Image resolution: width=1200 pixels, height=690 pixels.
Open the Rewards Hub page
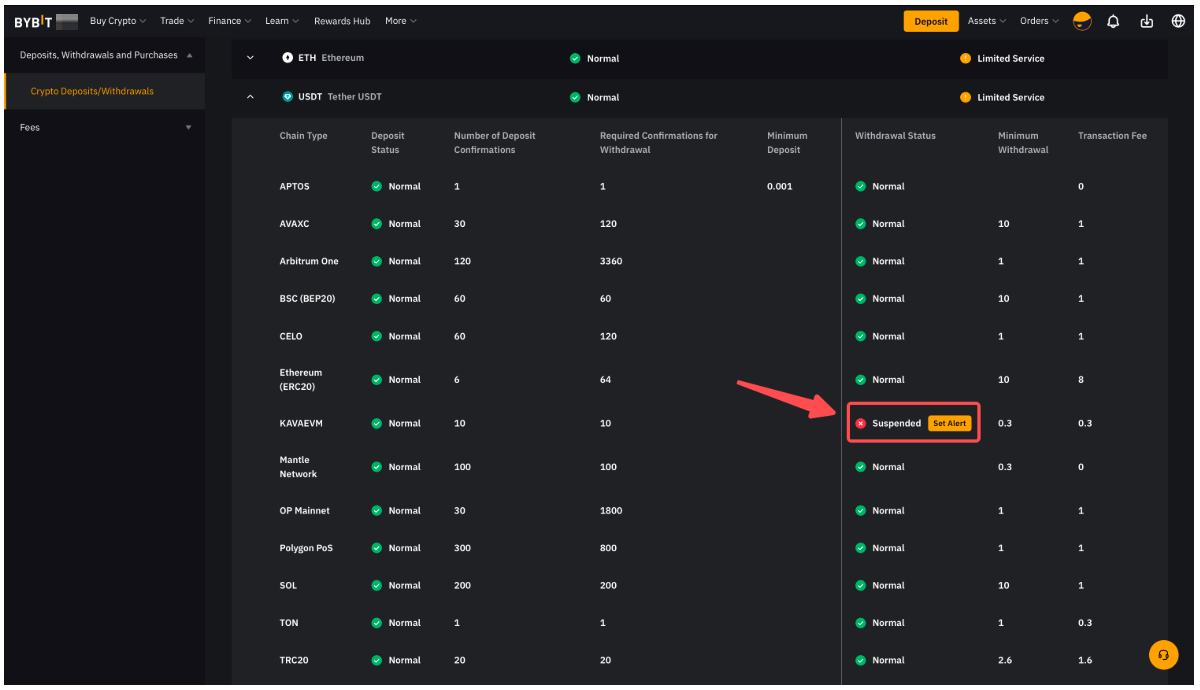click(x=342, y=21)
